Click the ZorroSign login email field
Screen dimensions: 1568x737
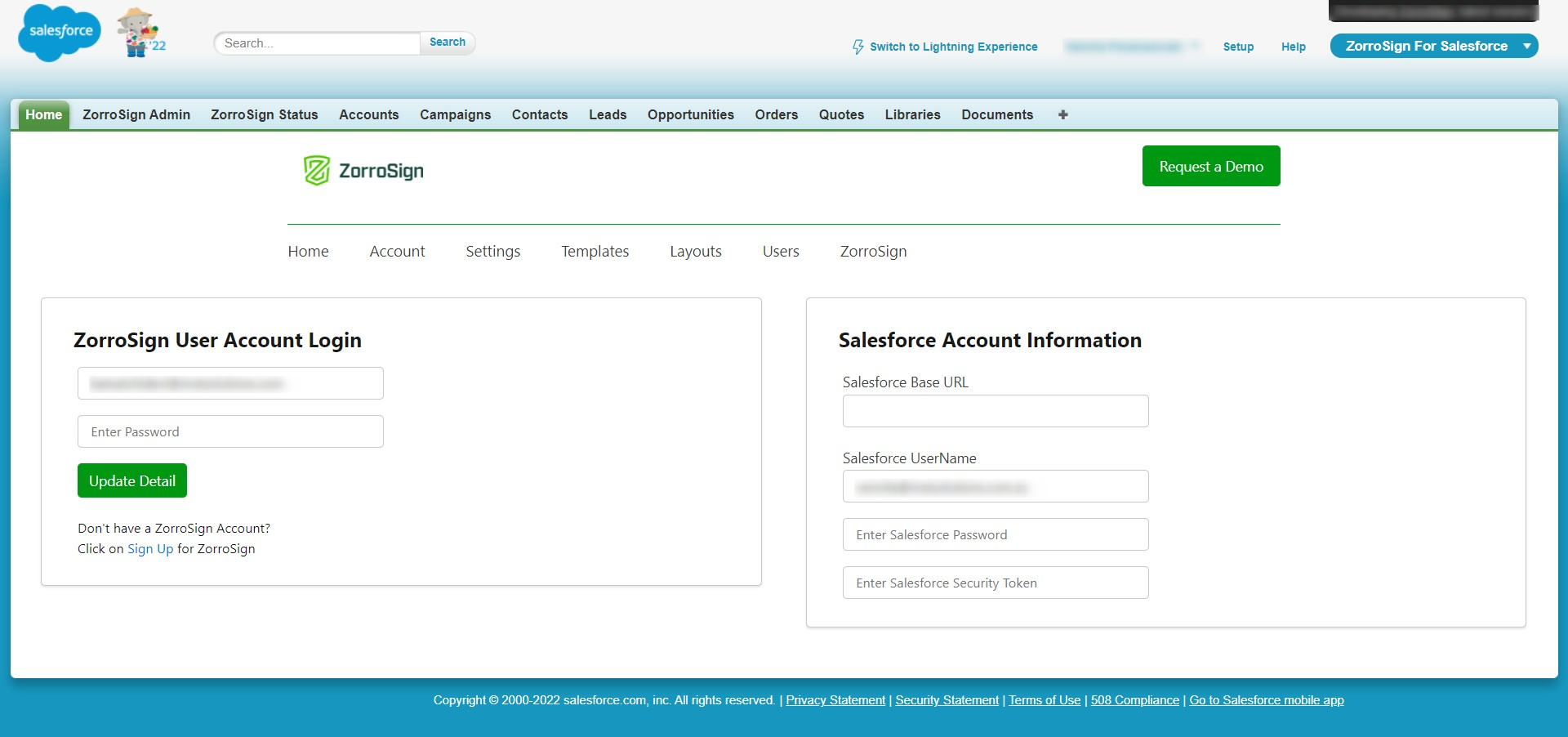click(230, 383)
